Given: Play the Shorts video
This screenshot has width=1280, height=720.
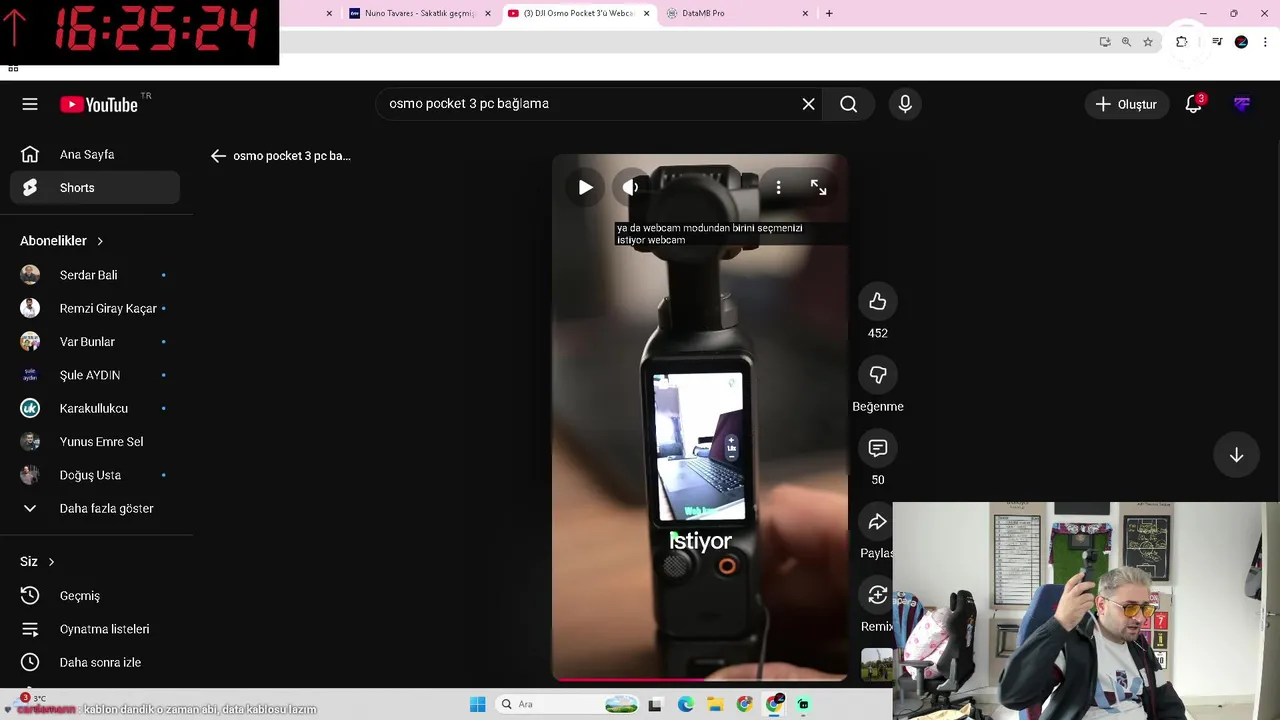Looking at the screenshot, I should 585,187.
